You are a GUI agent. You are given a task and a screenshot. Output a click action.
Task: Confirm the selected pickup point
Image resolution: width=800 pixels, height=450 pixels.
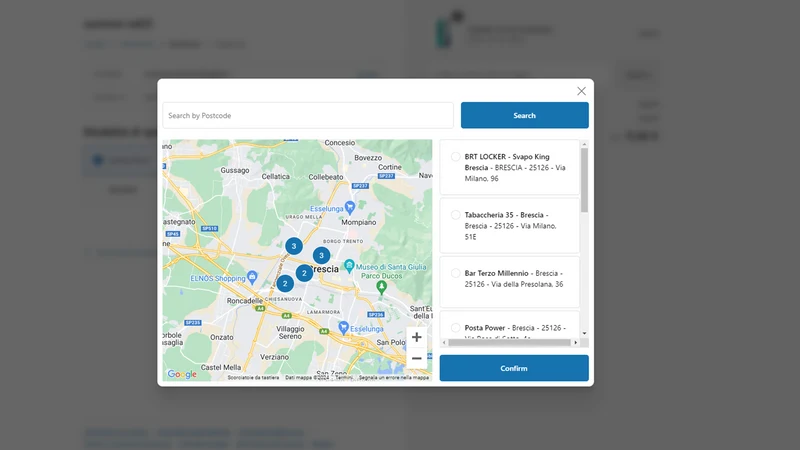[x=514, y=368]
